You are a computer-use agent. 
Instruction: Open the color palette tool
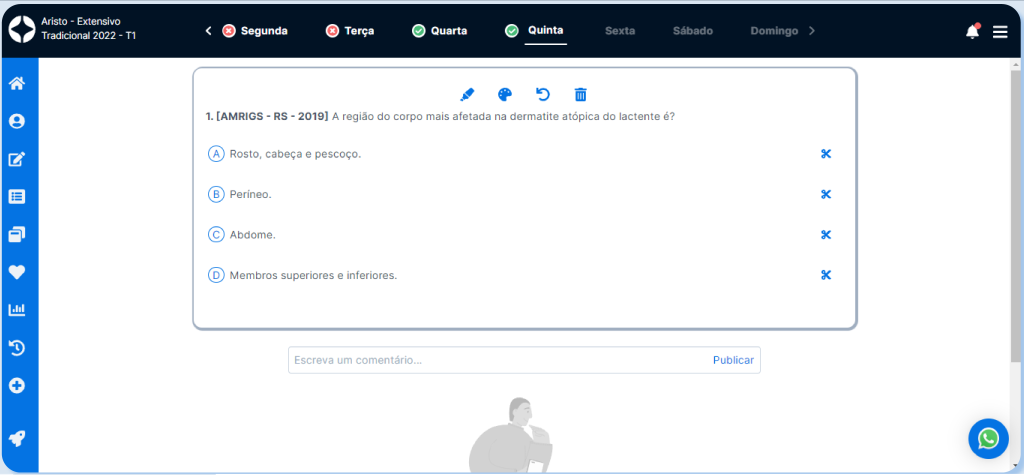click(505, 94)
